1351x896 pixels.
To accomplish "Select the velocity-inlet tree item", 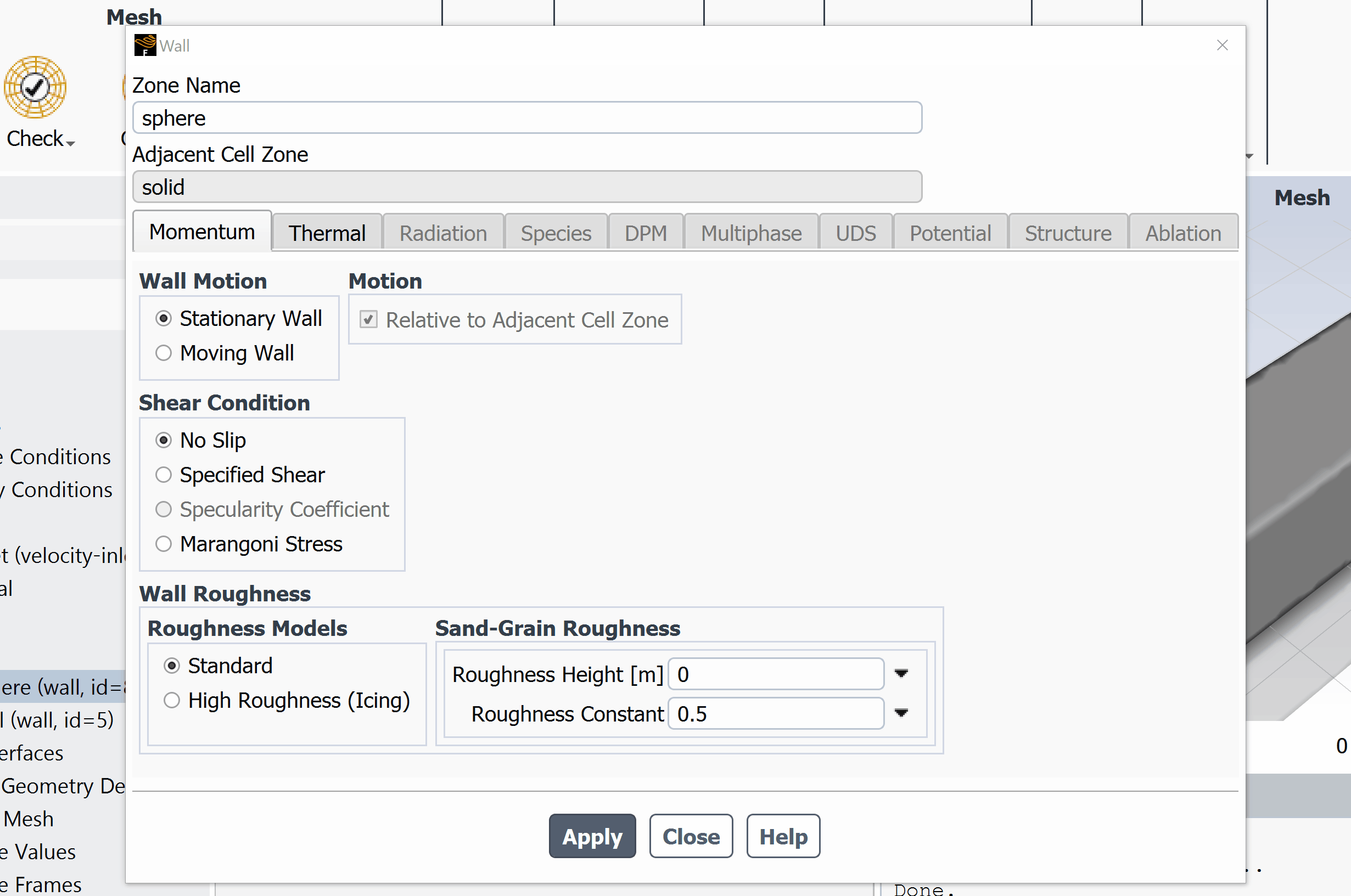I will coord(63,555).
